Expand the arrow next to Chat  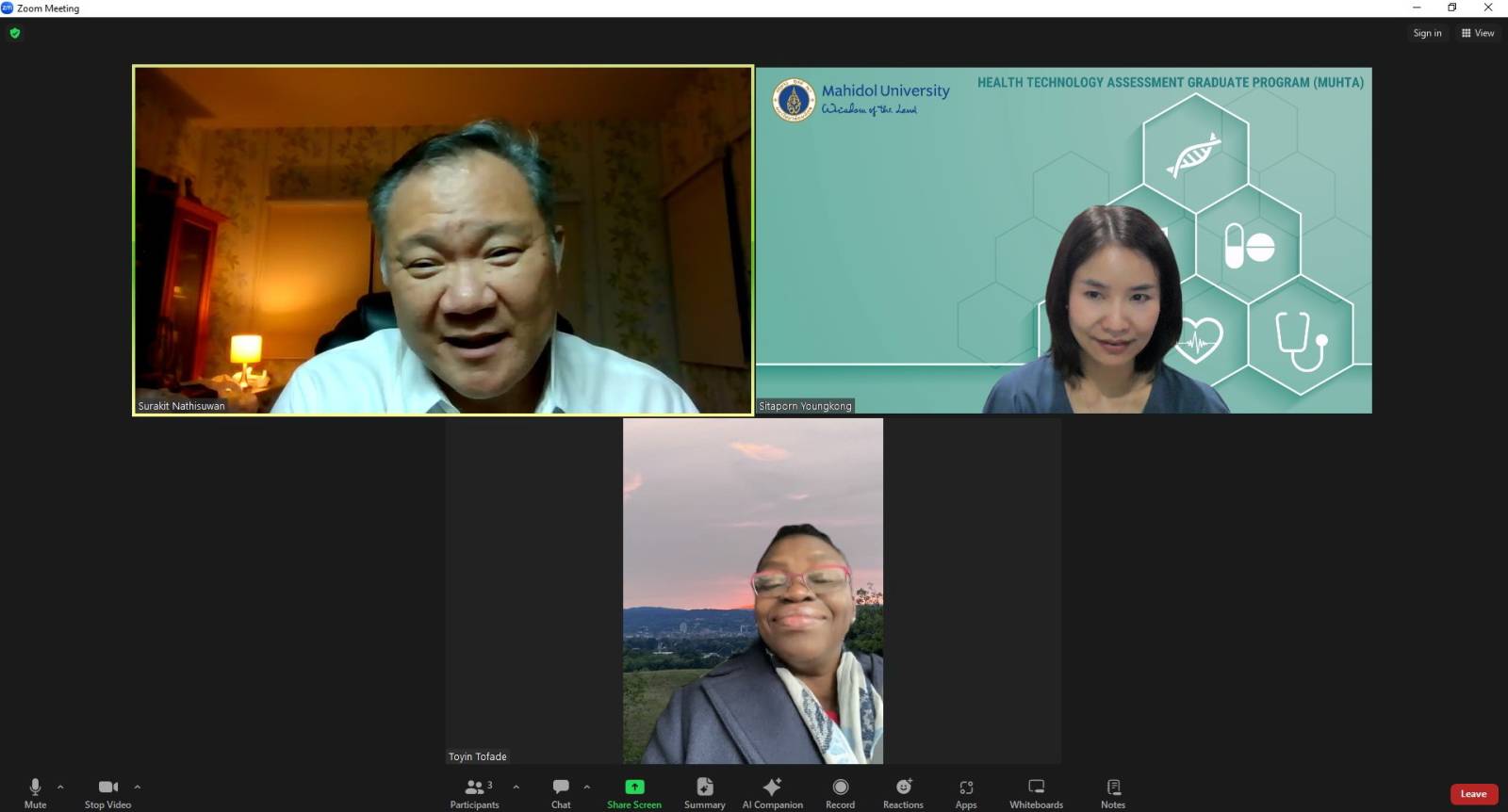586,787
